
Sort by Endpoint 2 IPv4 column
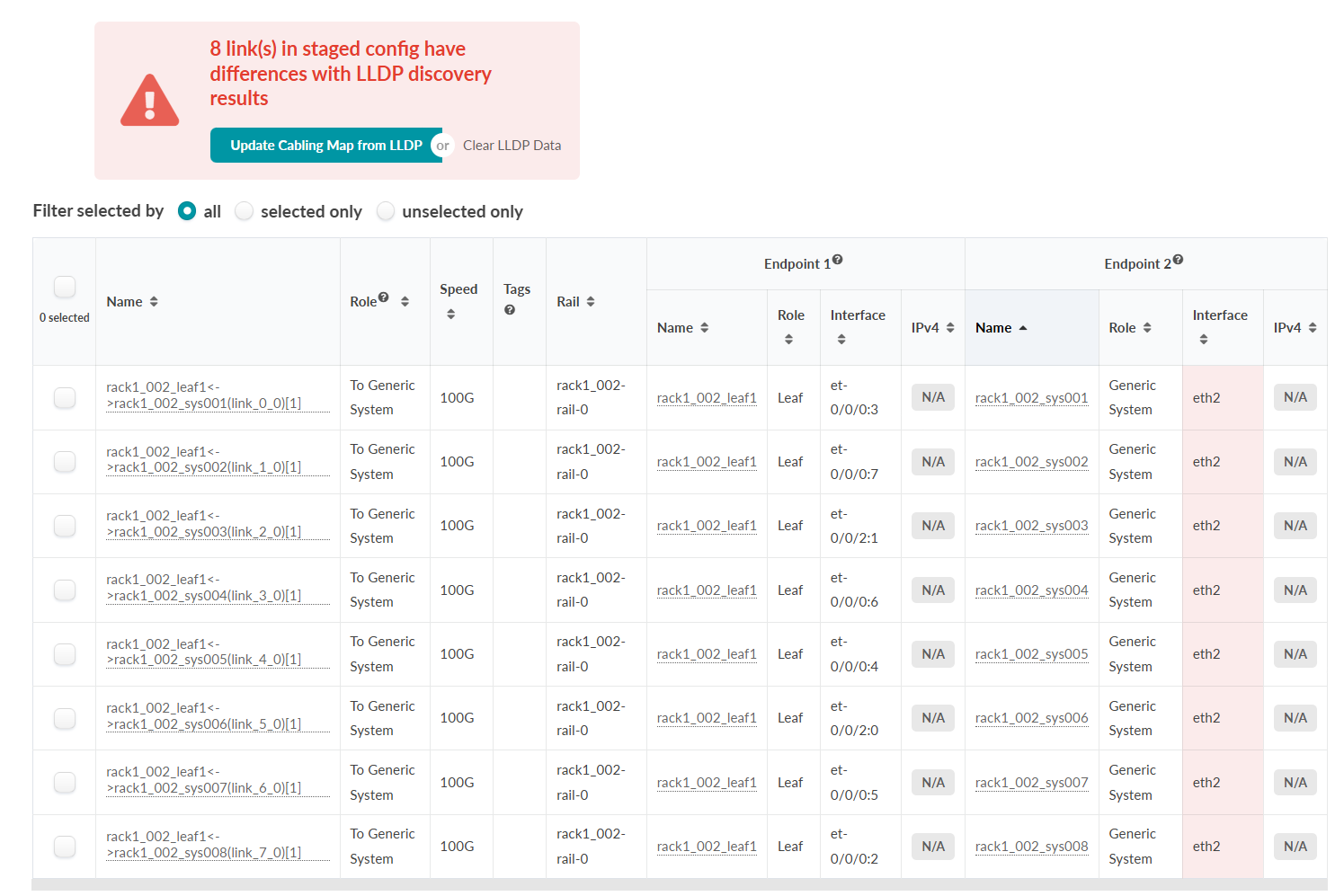[1313, 328]
